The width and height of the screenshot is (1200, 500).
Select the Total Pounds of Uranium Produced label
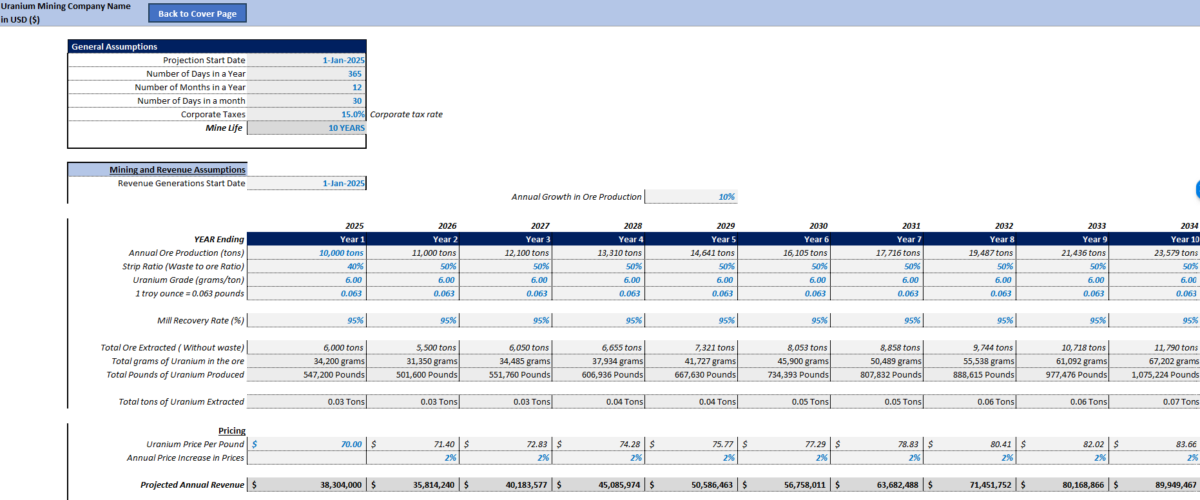[x=173, y=374]
